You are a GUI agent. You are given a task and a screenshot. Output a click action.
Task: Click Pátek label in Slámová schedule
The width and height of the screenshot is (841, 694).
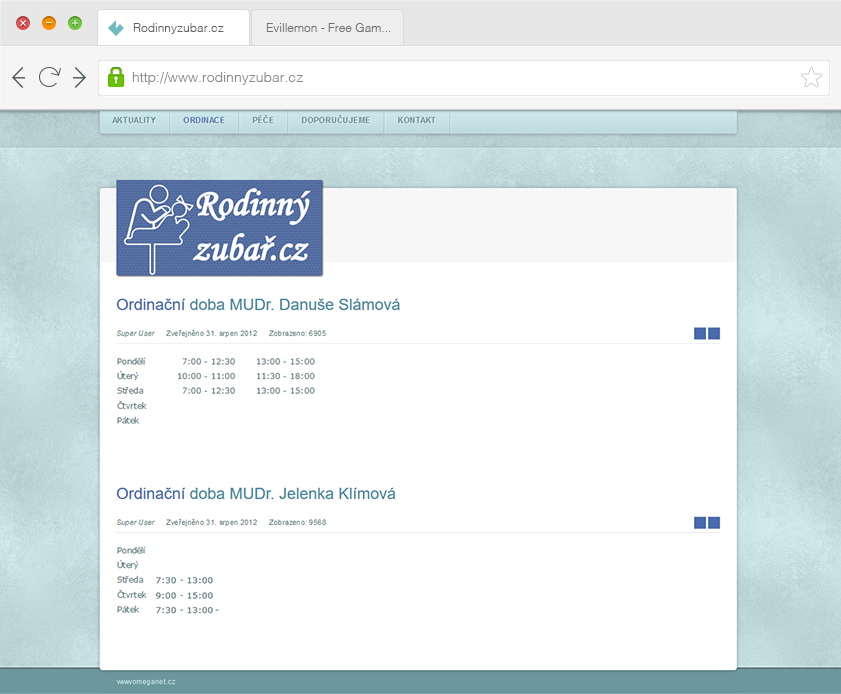(128, 420)
